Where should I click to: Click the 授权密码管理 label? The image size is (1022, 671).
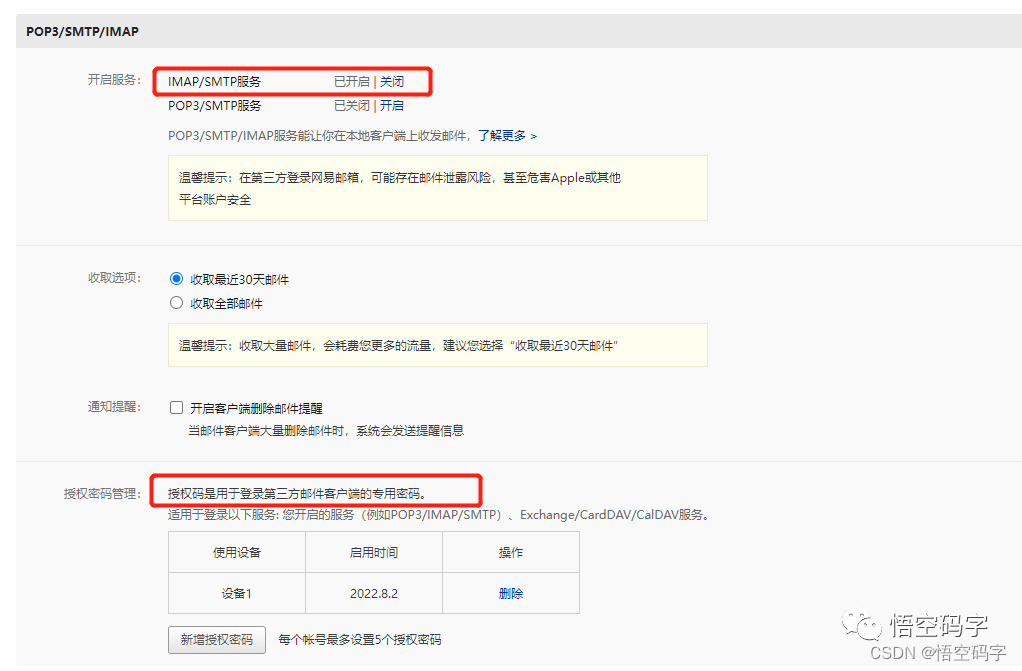pyautogui.click(x=102, y=494)
